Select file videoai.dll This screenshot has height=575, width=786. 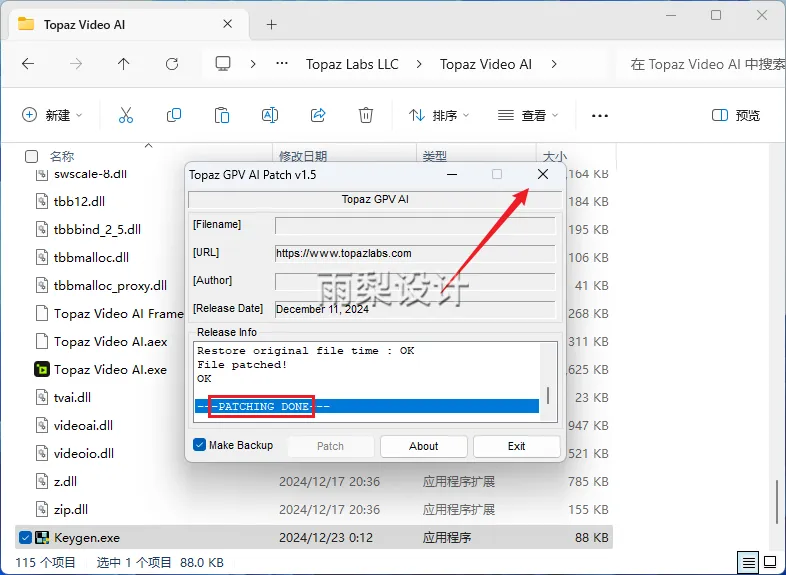pyautogui.click(x=83, y=426)
